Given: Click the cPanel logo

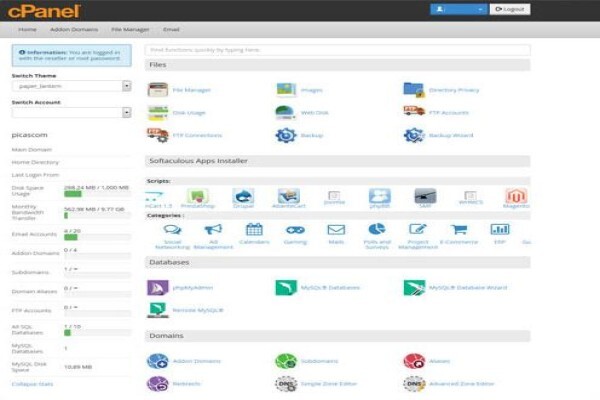Looking at the screenshot, I should [44, 11].
